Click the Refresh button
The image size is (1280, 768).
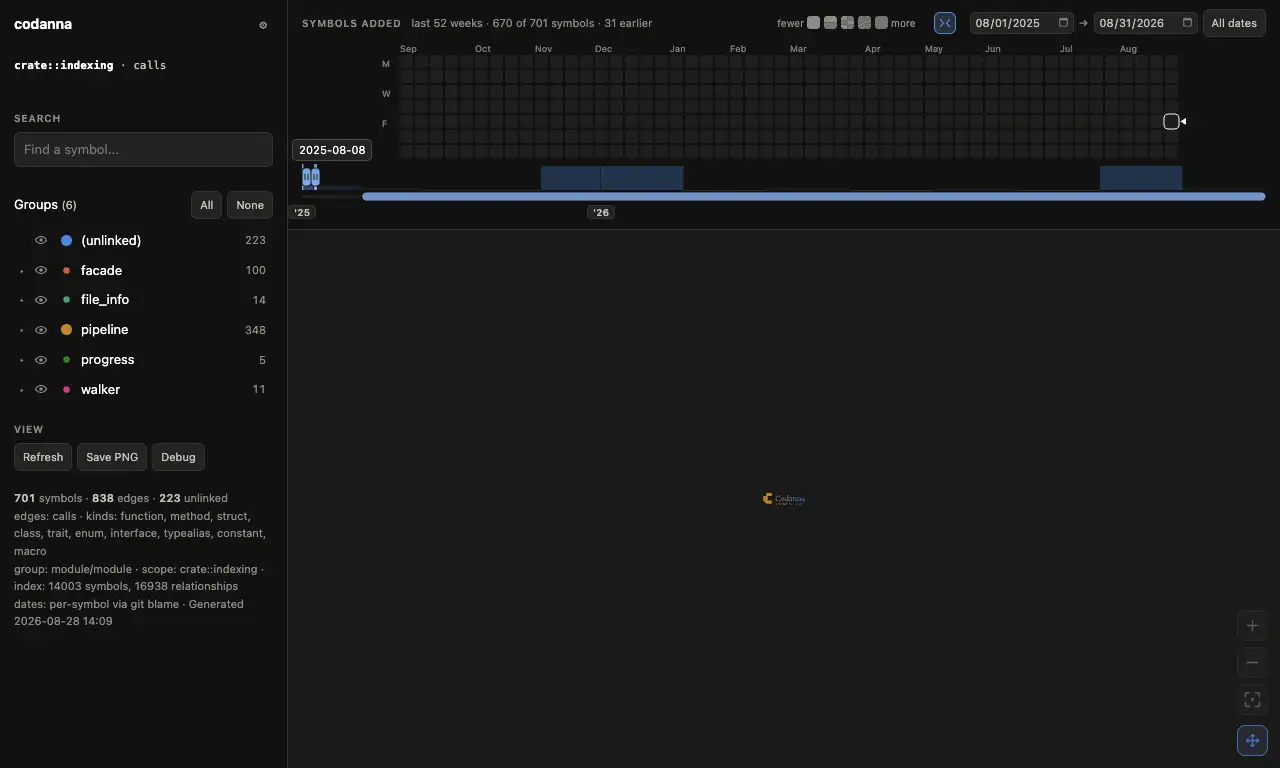(43, 457)
